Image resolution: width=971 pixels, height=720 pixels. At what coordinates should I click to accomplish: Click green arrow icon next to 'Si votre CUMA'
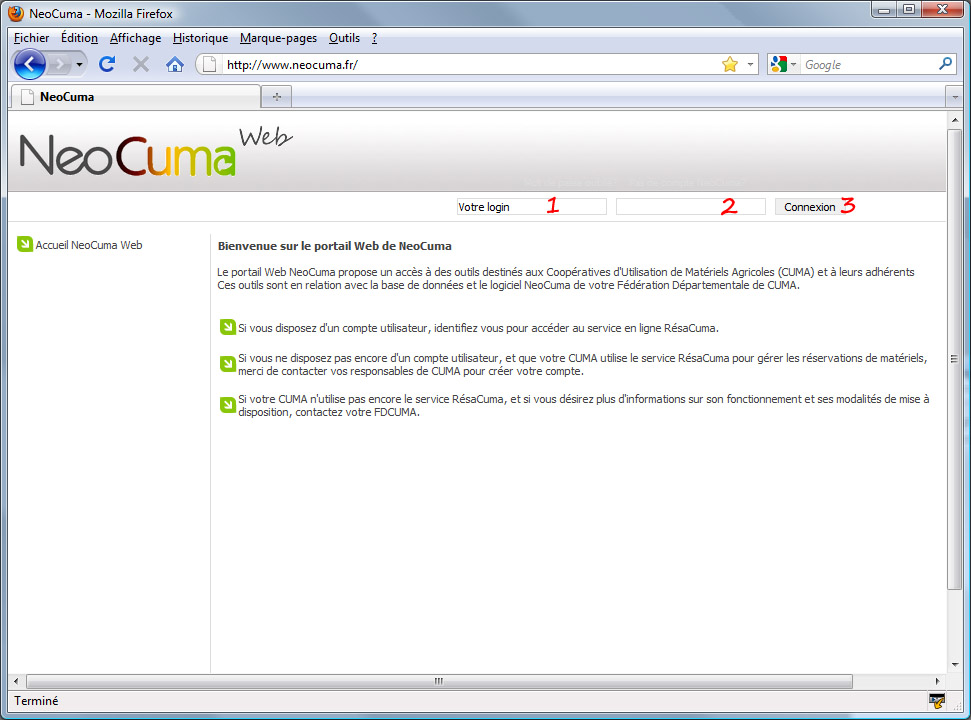click(228, 404)
